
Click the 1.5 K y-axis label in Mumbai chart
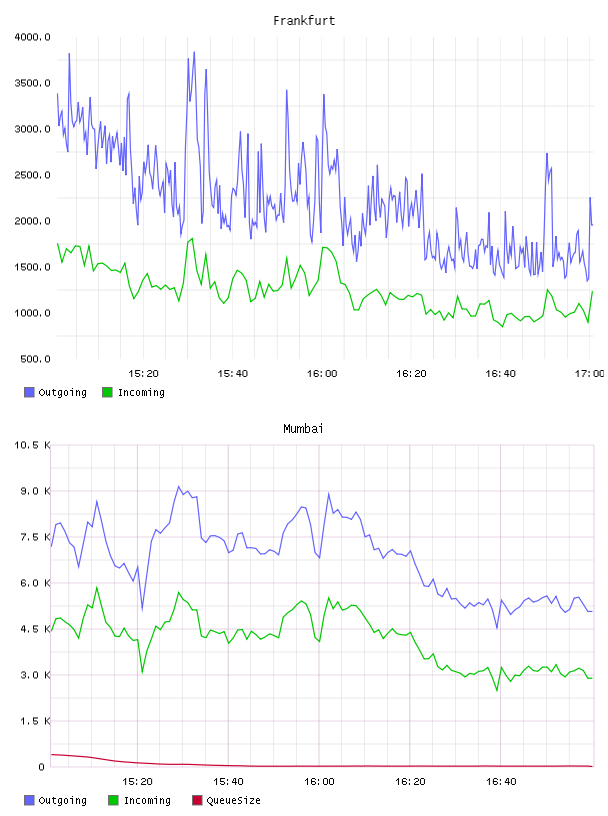coord(35,721)
